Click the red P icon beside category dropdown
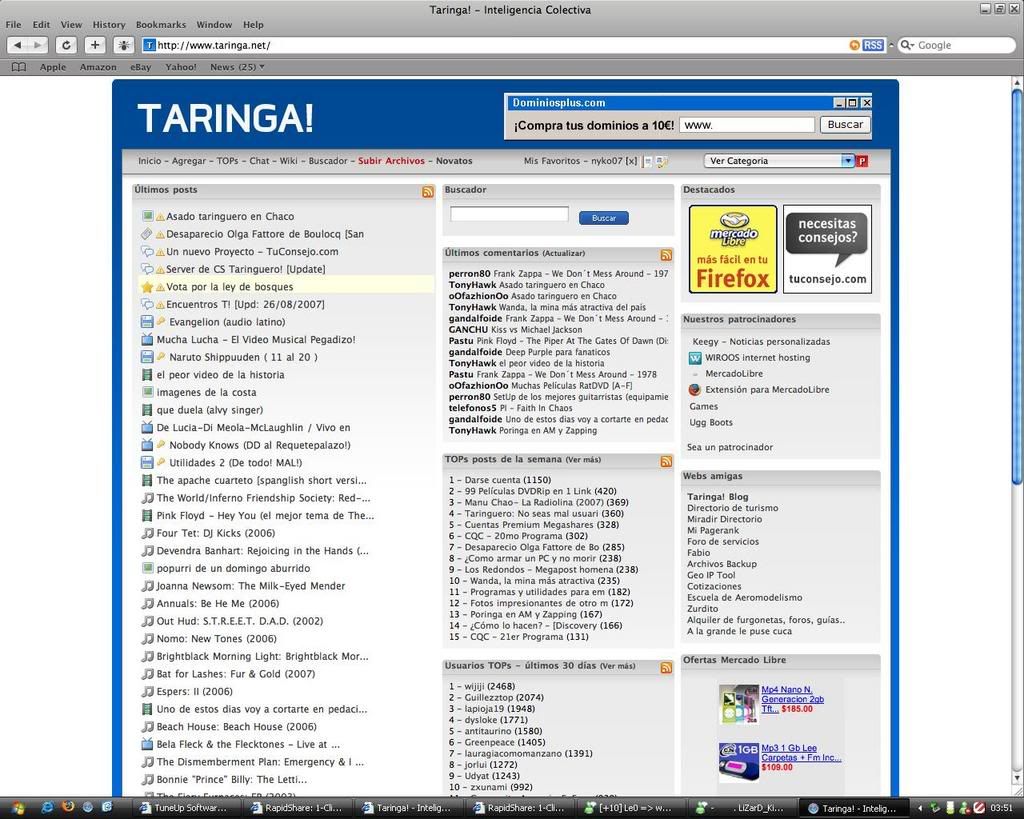The height and width of the screenshot is (819, 1024). (862, 161)
